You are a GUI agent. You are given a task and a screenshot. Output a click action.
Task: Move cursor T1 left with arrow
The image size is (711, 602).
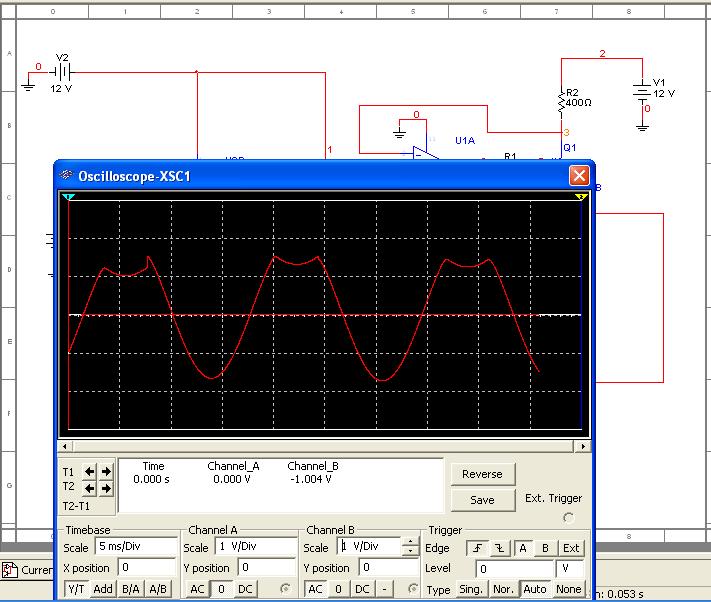coord(90,471)
